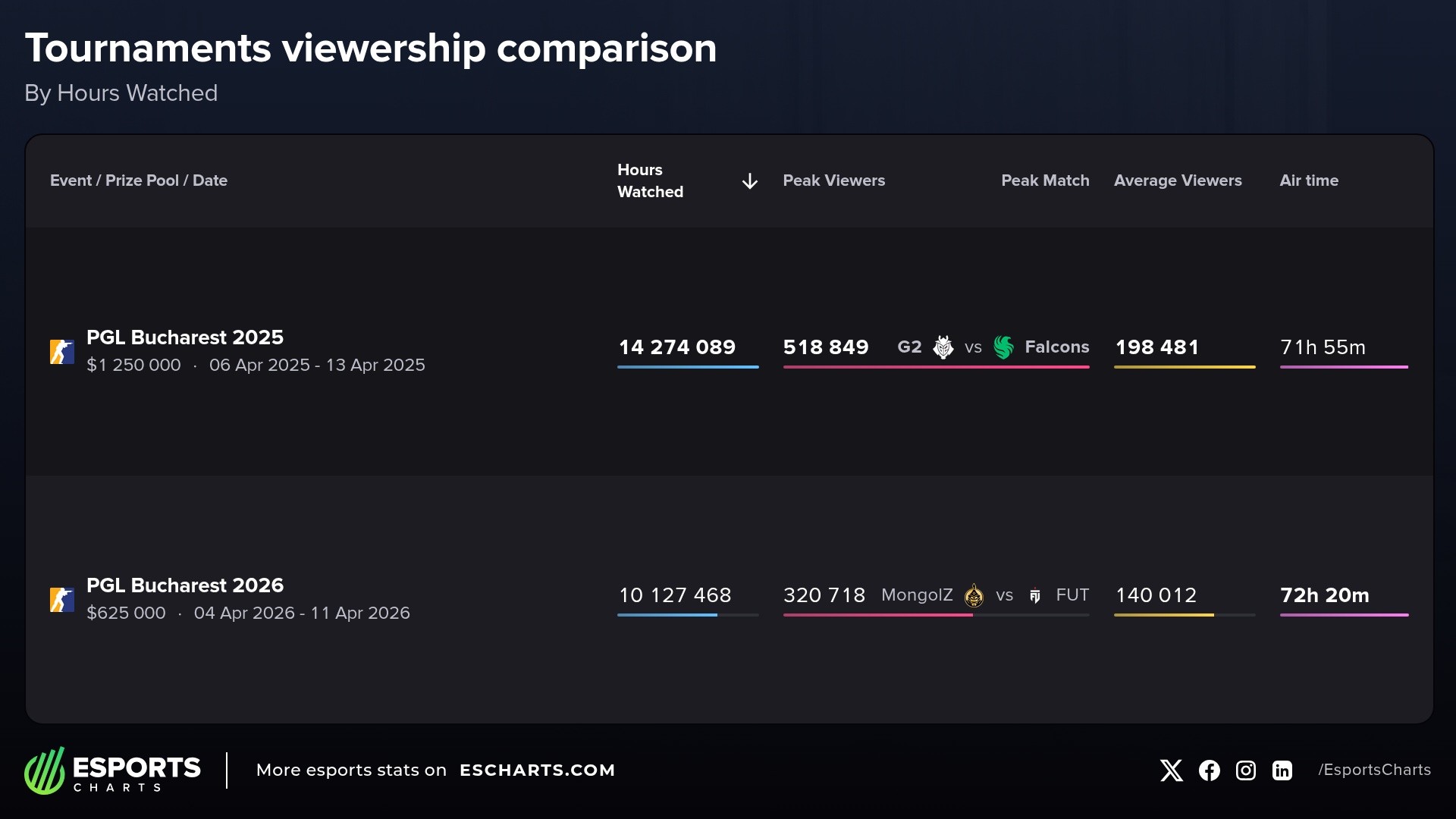
Task: Click the peak viewers value 518 849
Action: coord(826,347)
